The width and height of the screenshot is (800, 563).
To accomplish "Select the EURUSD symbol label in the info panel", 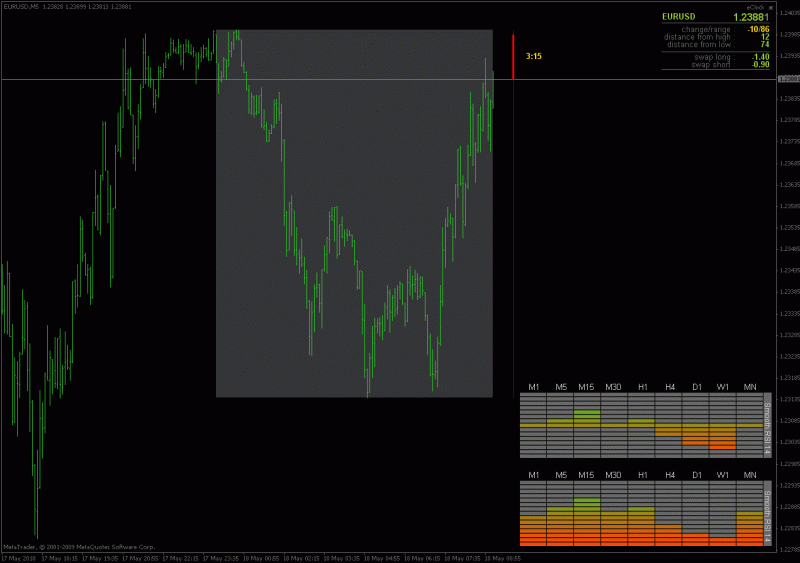I will pyautogui.click(x=679, y=17).
